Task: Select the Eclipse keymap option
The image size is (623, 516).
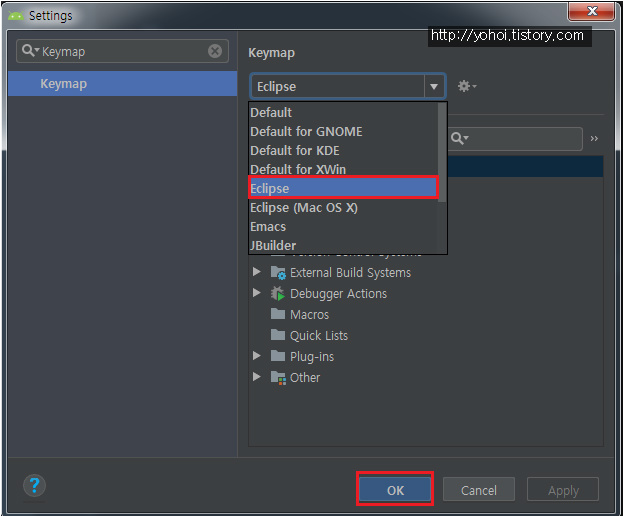Action: 343,188
